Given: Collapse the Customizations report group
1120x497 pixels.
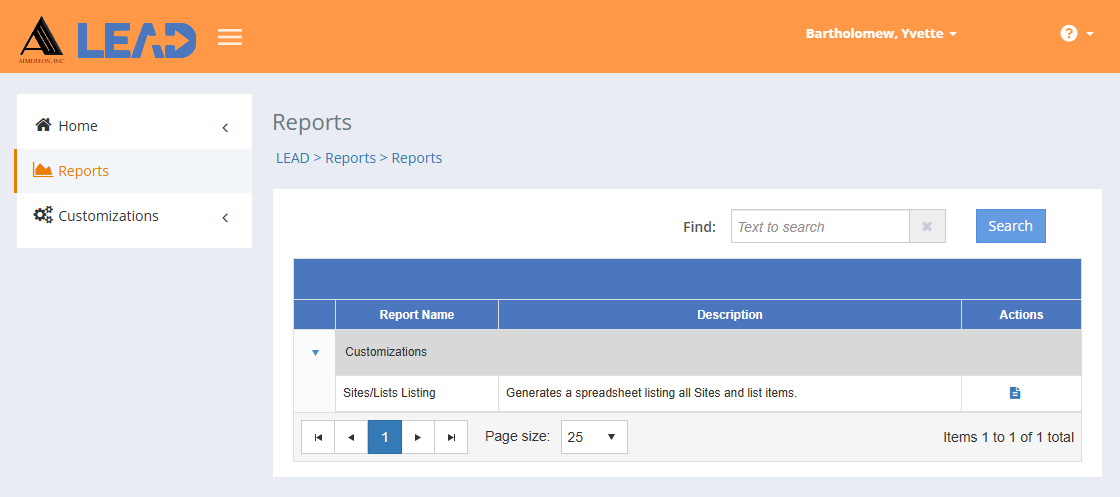Looking at the screenshot, I should 315,352.
